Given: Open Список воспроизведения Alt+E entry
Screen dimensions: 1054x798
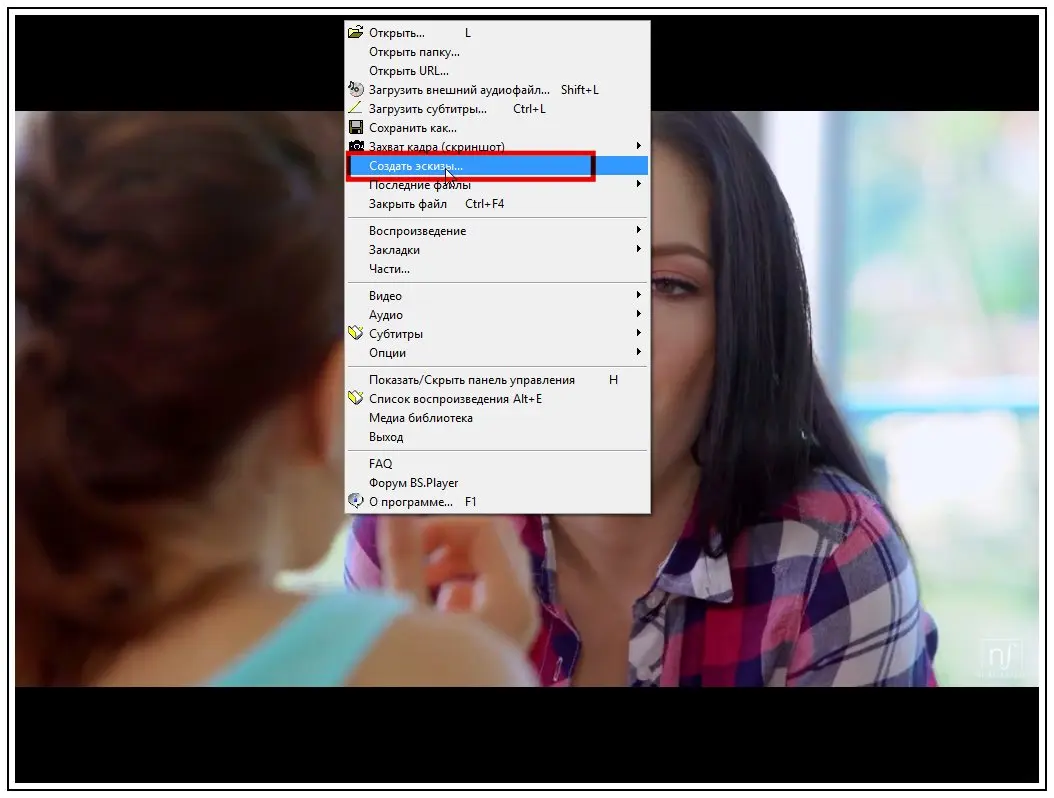Looking at the screenshot, I should coord(497,399).
